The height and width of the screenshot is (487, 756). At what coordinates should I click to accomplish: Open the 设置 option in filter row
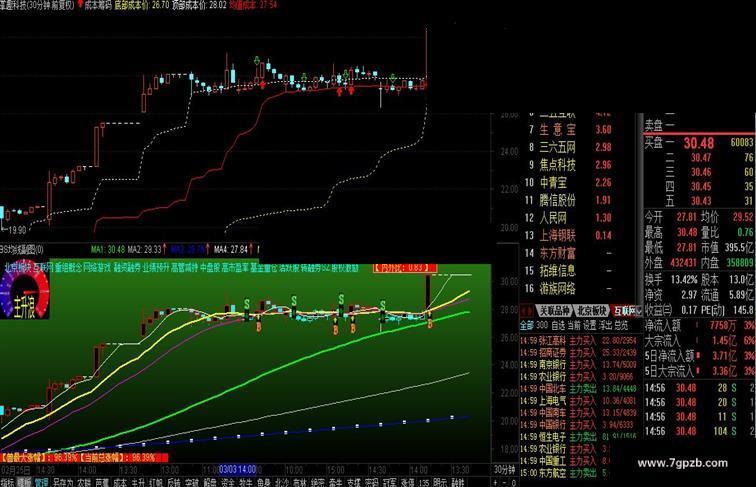(590, 325)
